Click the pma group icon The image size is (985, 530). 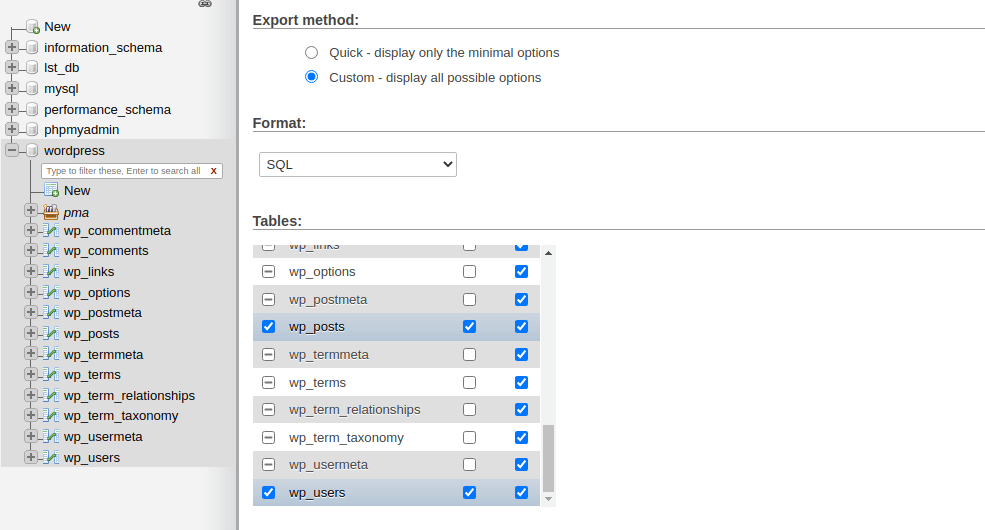pos(51,212)
